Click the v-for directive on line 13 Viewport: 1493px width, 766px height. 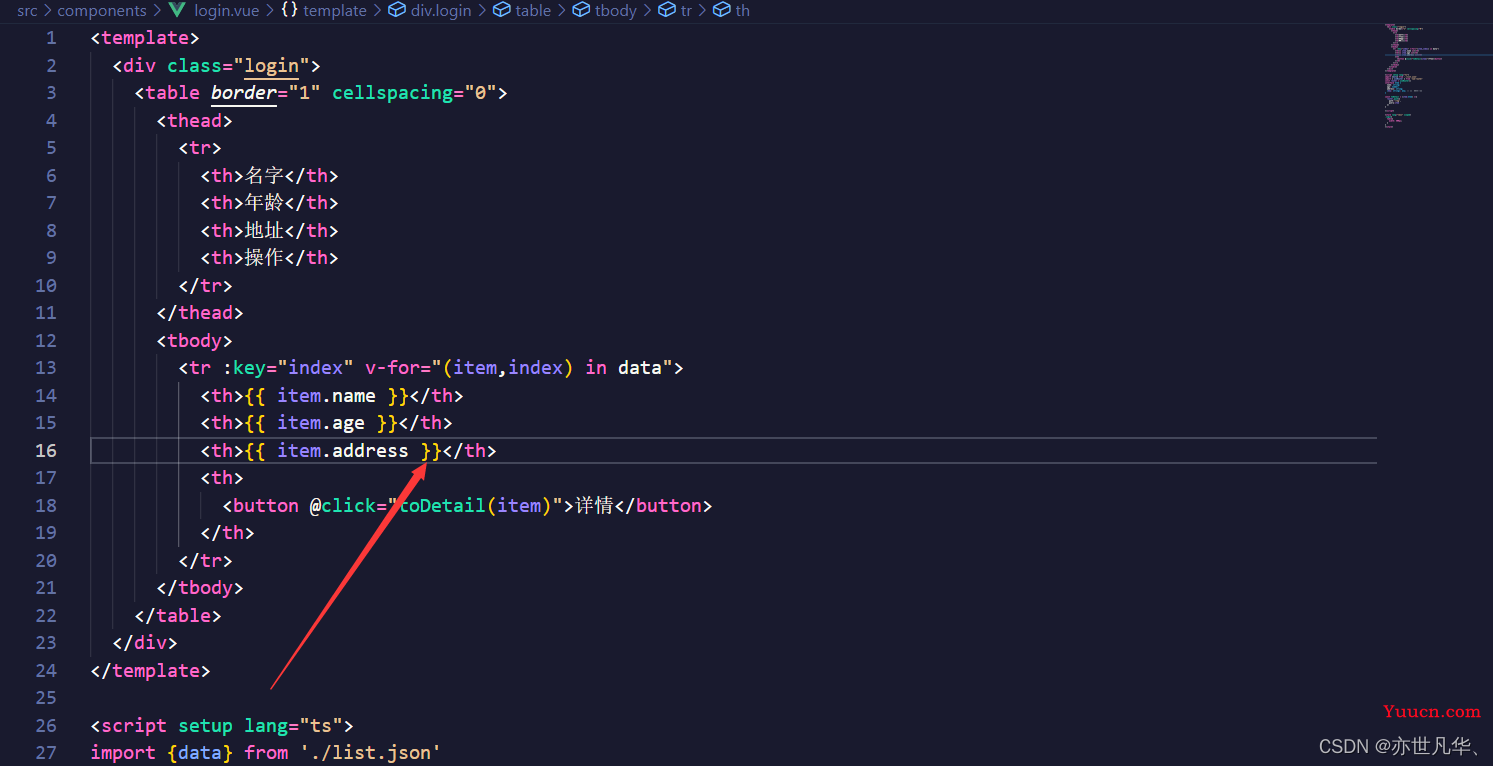pos(398,368)
